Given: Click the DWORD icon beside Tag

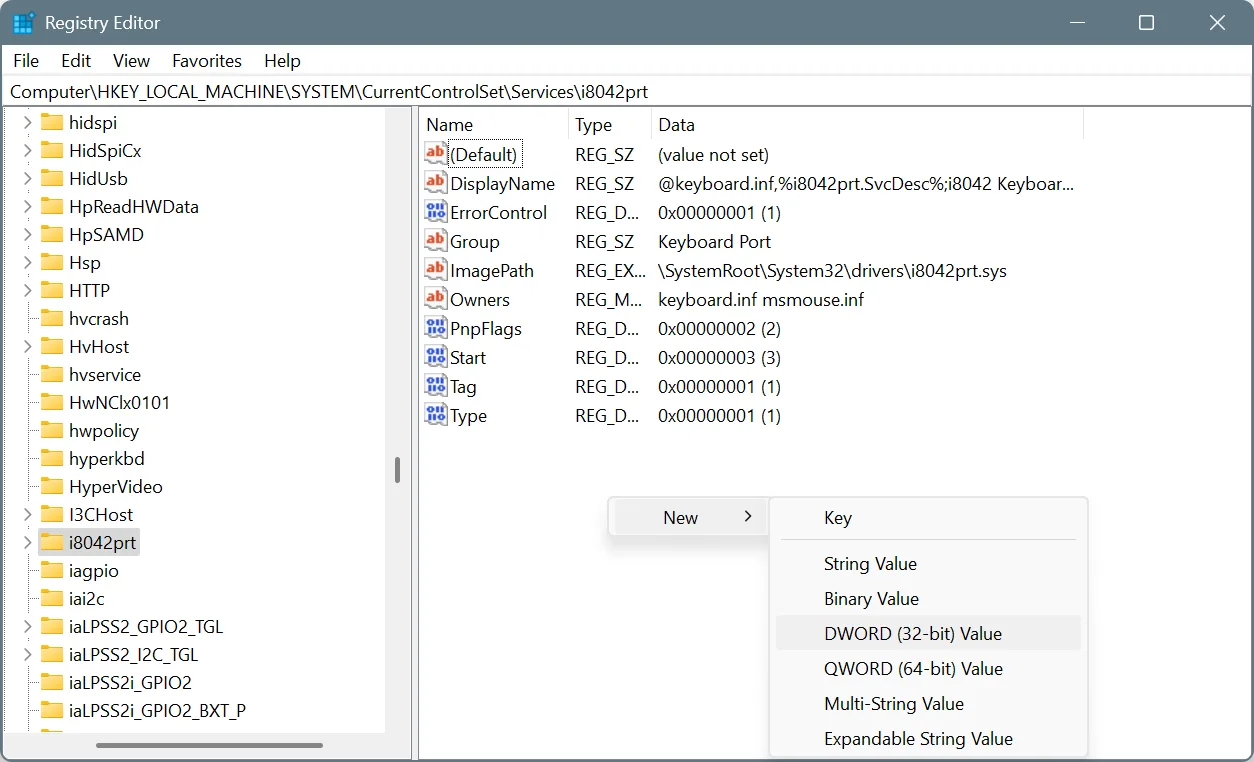Looking at the screenshot, I should click(435, 386).
